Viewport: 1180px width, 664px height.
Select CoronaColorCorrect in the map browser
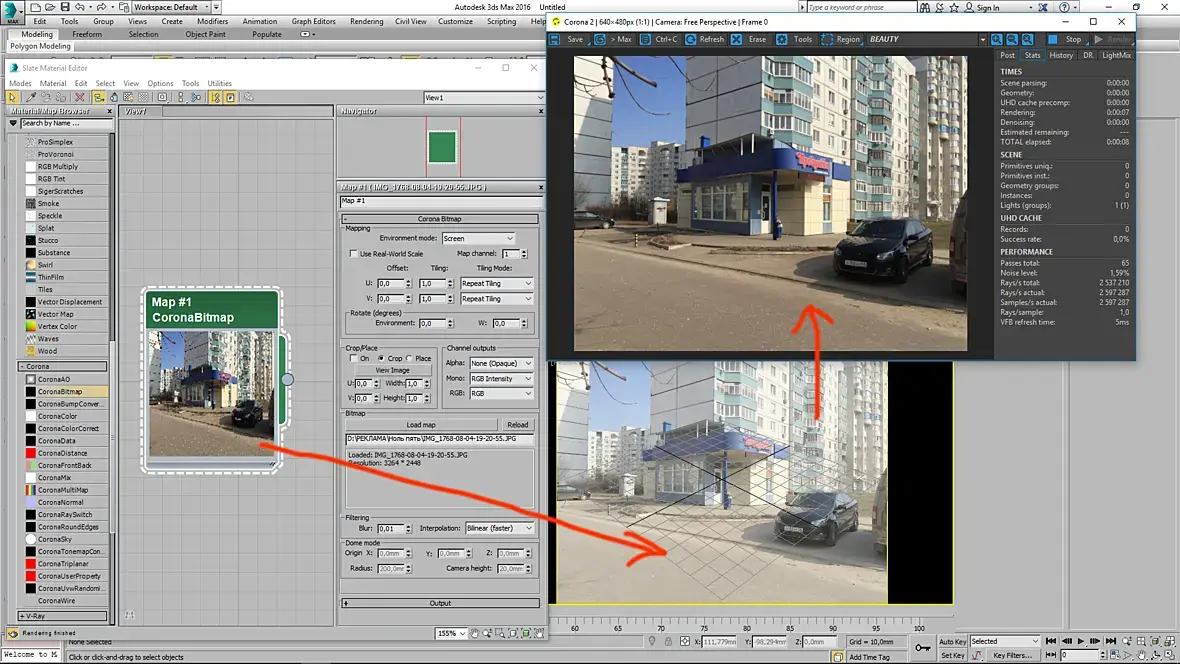(x=70, y=428)
